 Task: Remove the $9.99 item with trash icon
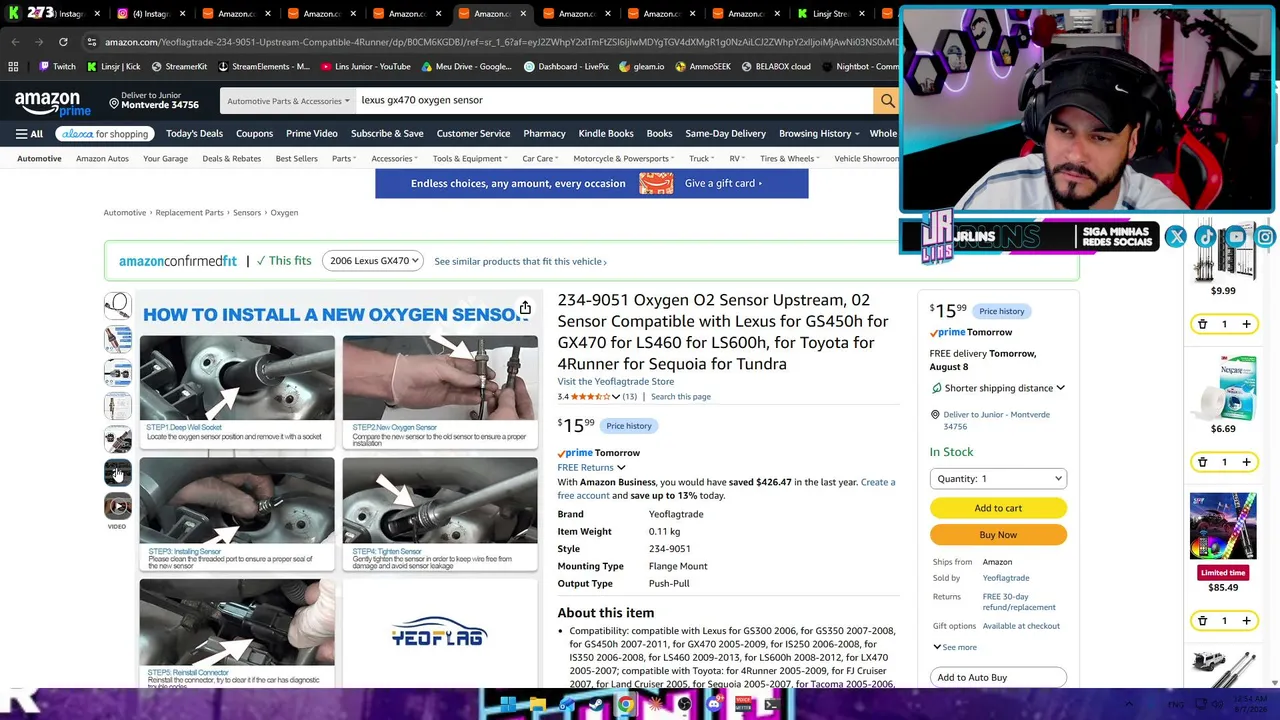click(1202, 324)
